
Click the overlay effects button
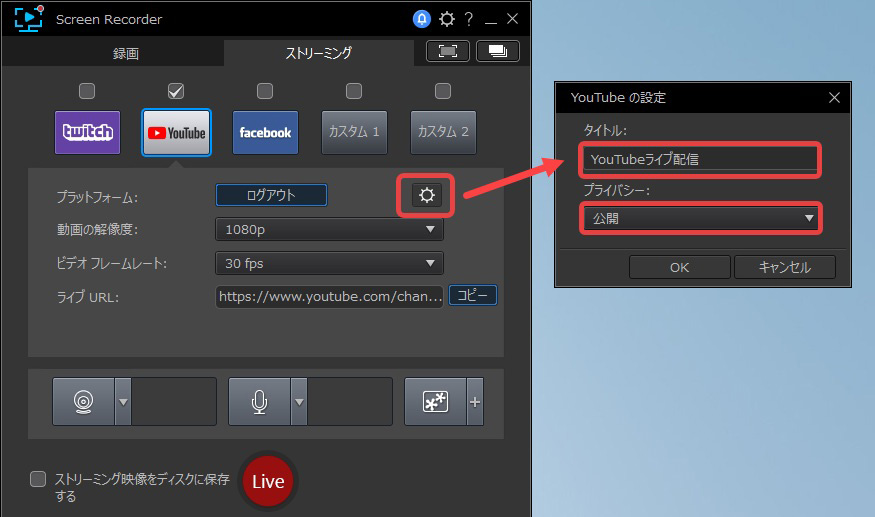tap(435, 401)
